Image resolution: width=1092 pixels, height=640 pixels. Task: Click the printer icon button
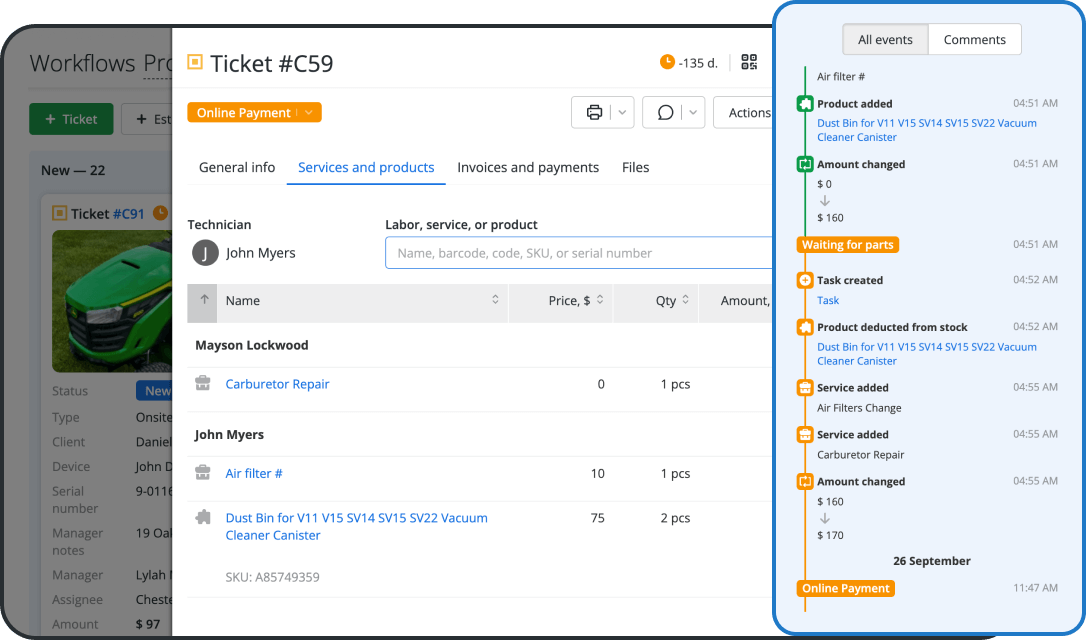tap(594, 112)
